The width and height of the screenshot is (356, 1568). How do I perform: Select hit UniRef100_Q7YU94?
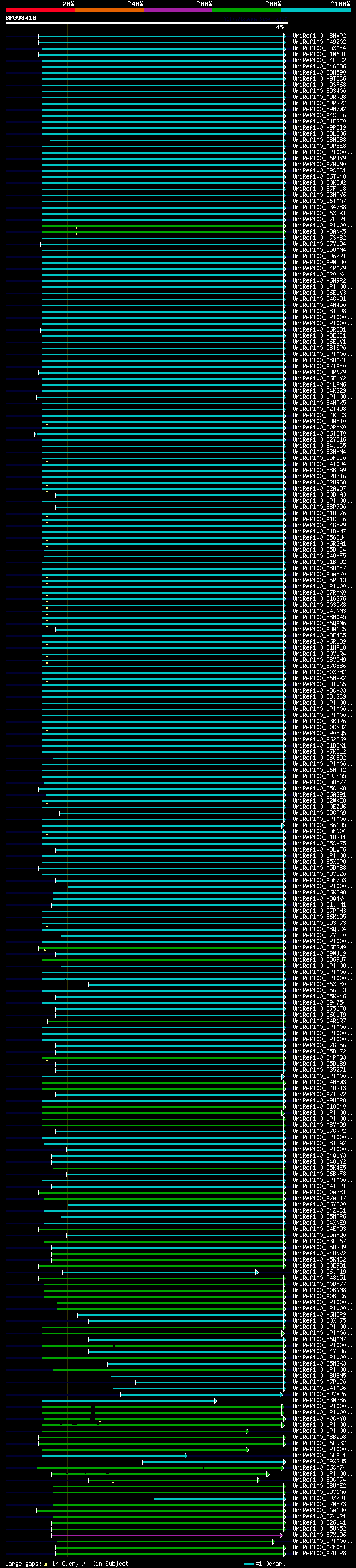(319, 244)
